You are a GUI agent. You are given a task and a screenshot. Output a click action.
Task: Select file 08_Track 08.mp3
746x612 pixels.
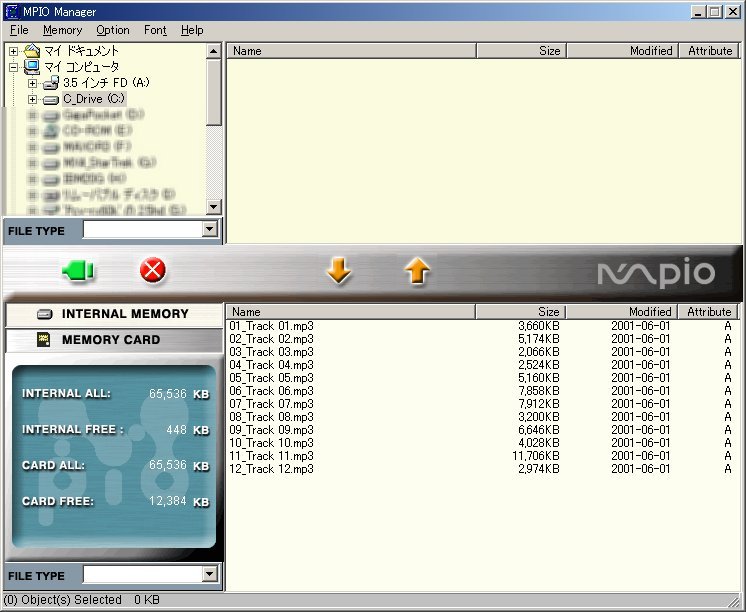271,417
